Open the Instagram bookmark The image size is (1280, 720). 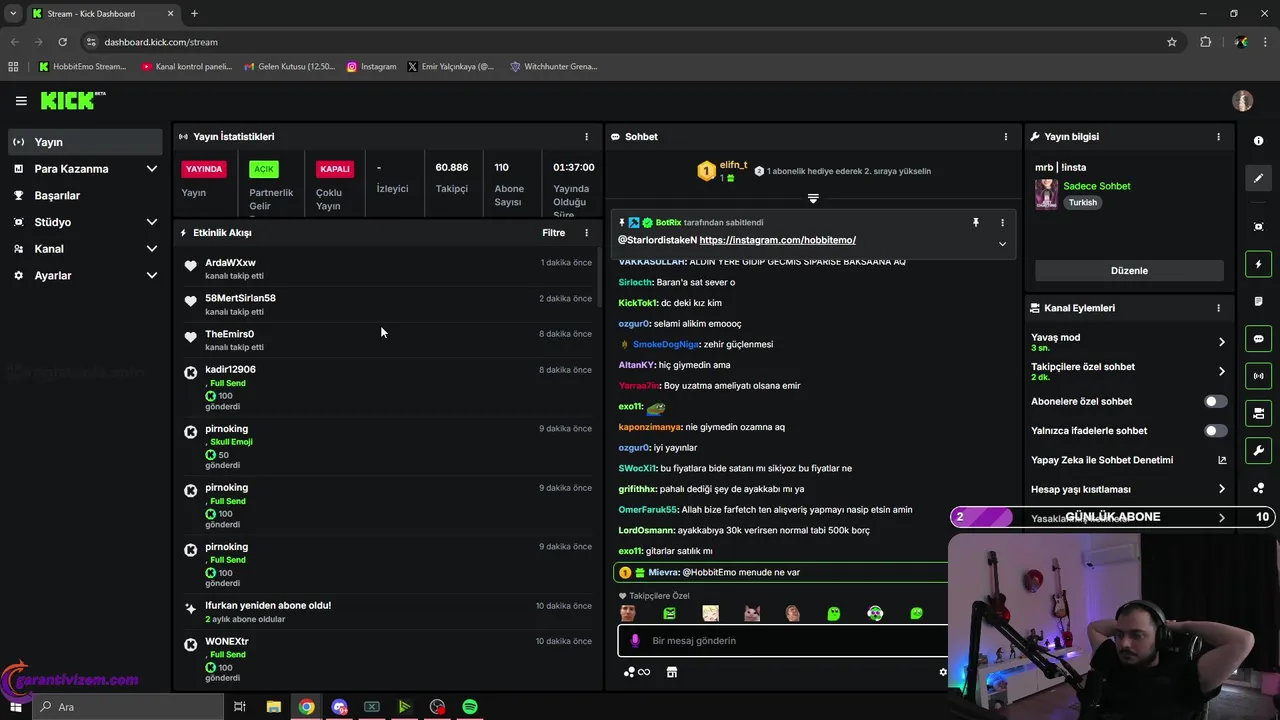371,67
